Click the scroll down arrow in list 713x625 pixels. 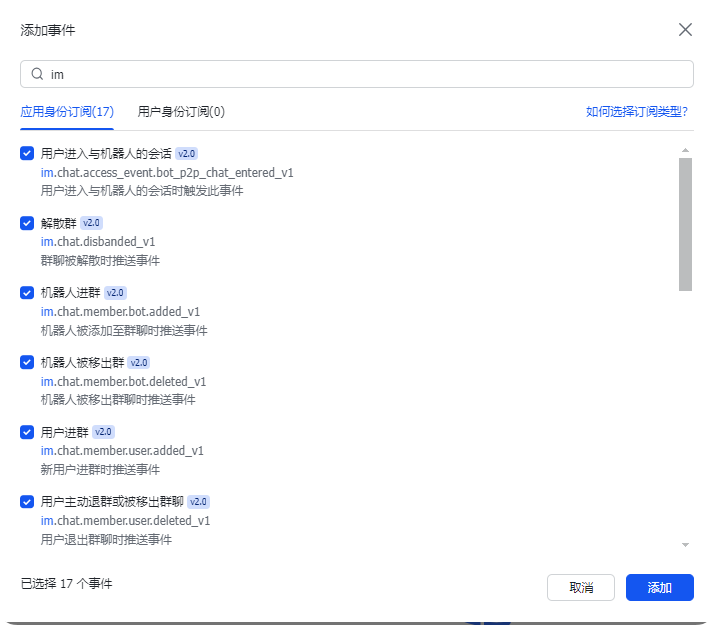(685, 544)
